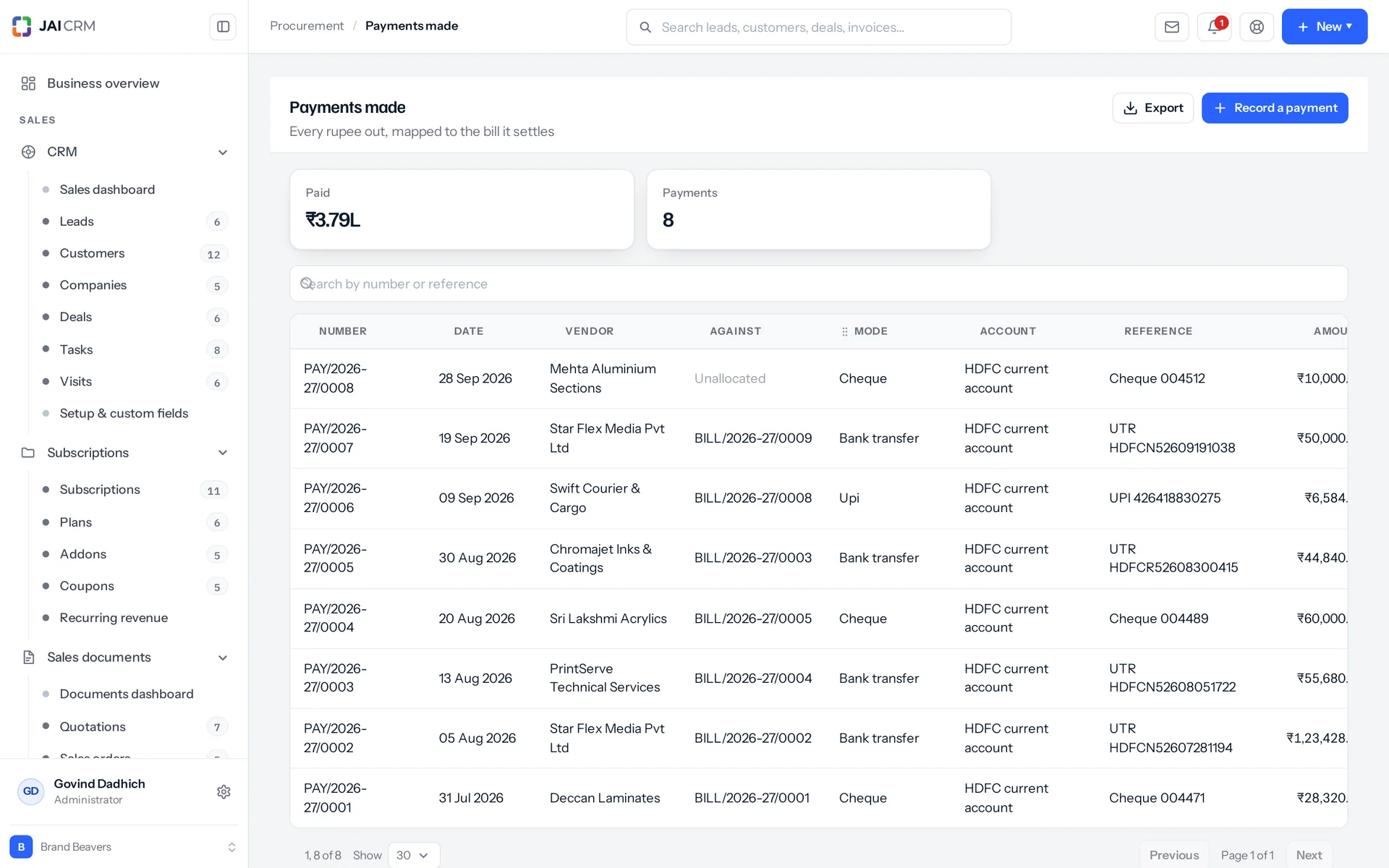Sort by Number column header

(343, 331)
